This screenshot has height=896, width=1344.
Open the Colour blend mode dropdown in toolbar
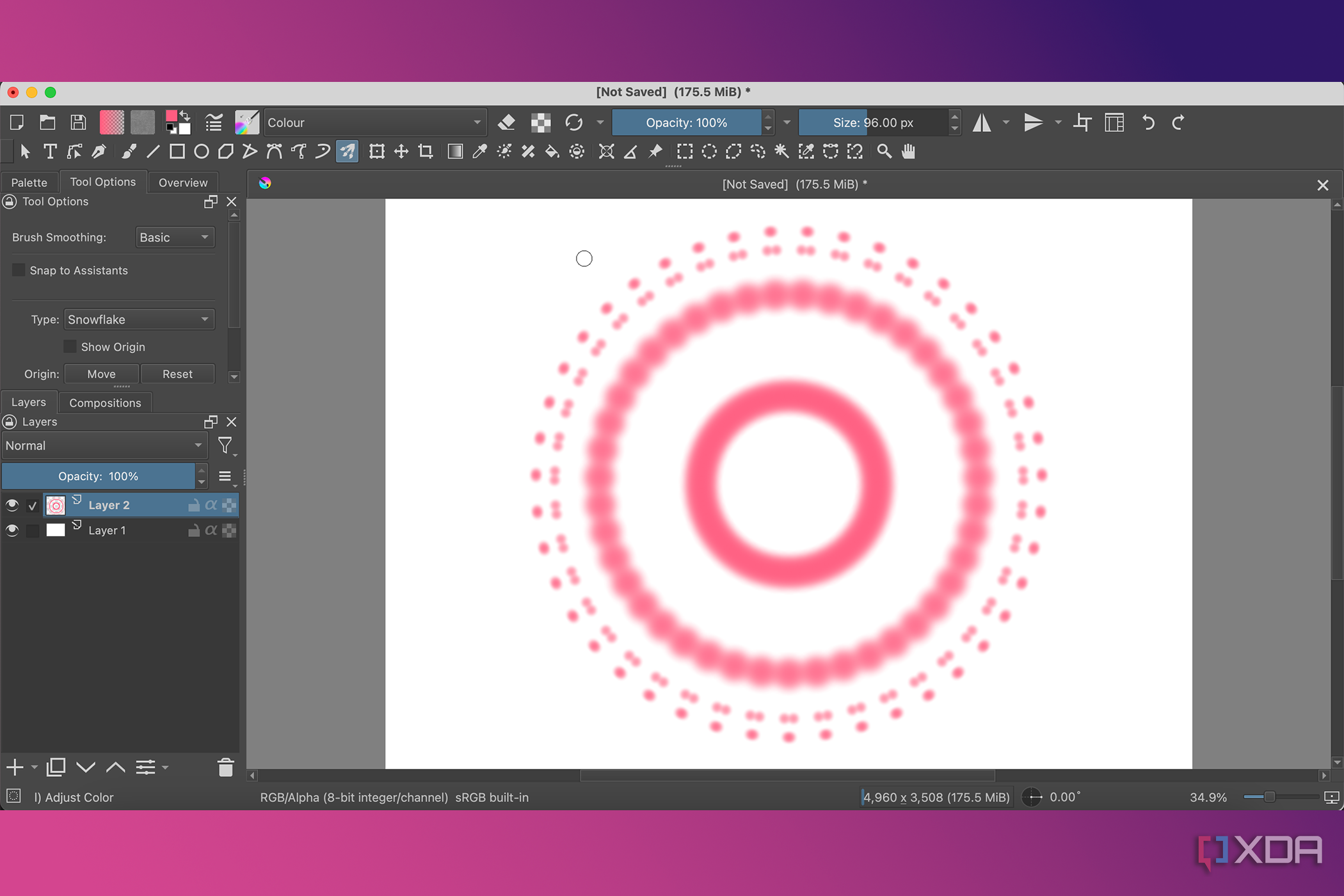(374, 122)
